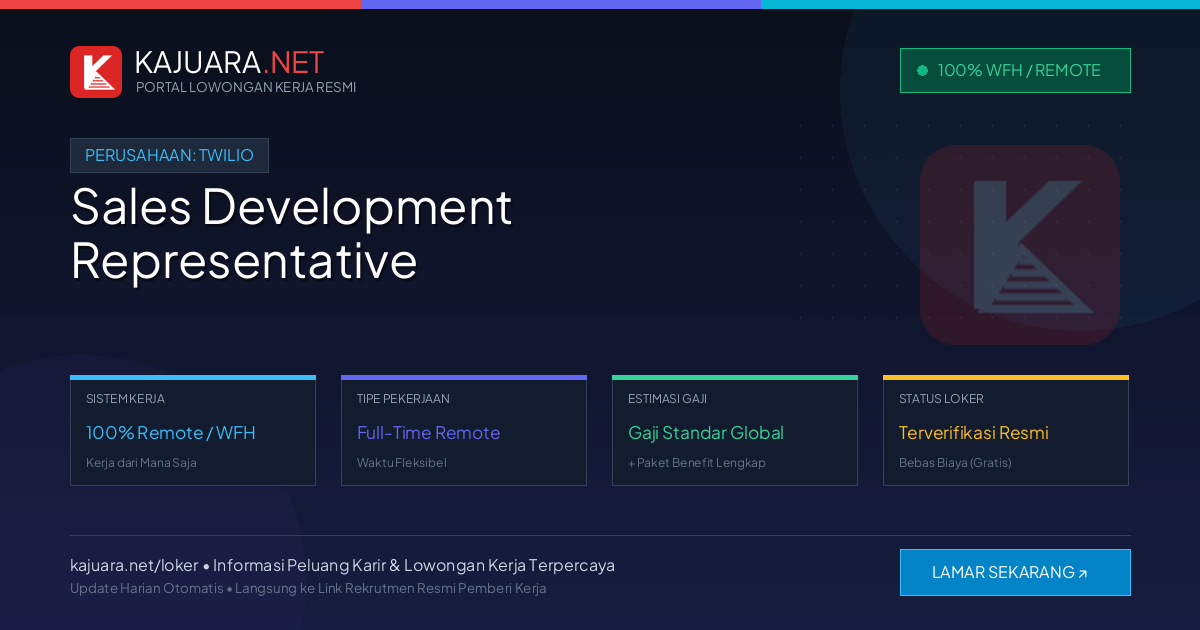
Task: Select the Status Loker info card
Action: click(1006, 430)
